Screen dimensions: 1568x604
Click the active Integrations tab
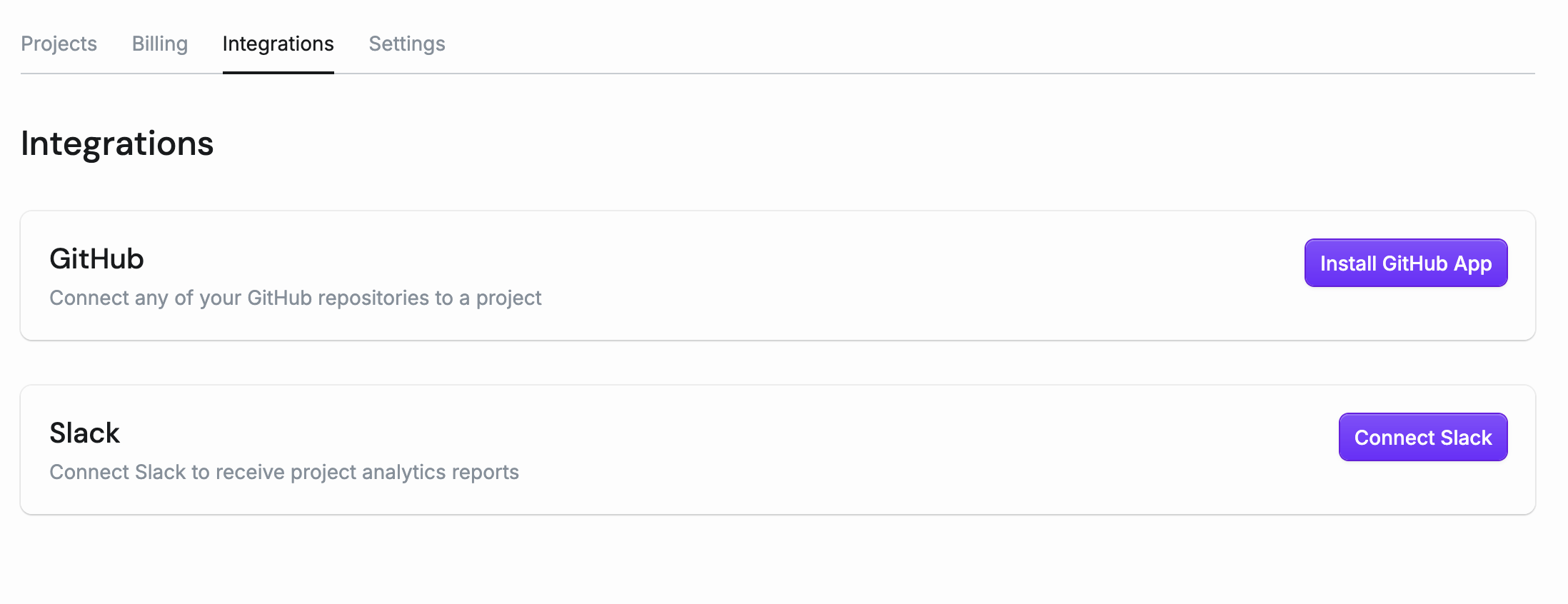[278, 44]
